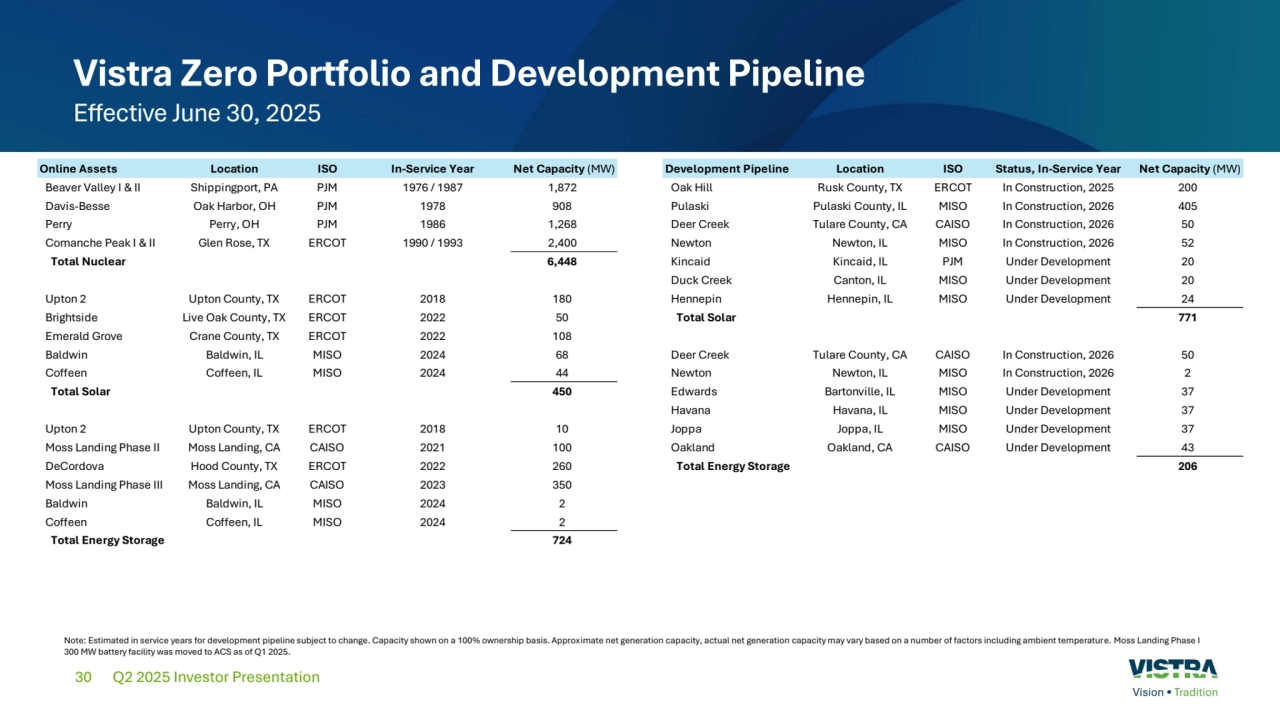Click the Development Pipeline column header
1280x720 pixels.
[726, 169]
